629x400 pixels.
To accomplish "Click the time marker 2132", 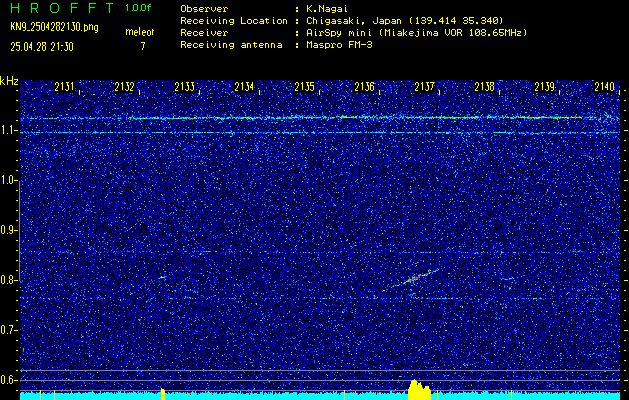I will pyautogui.click(x=124, y=87).
